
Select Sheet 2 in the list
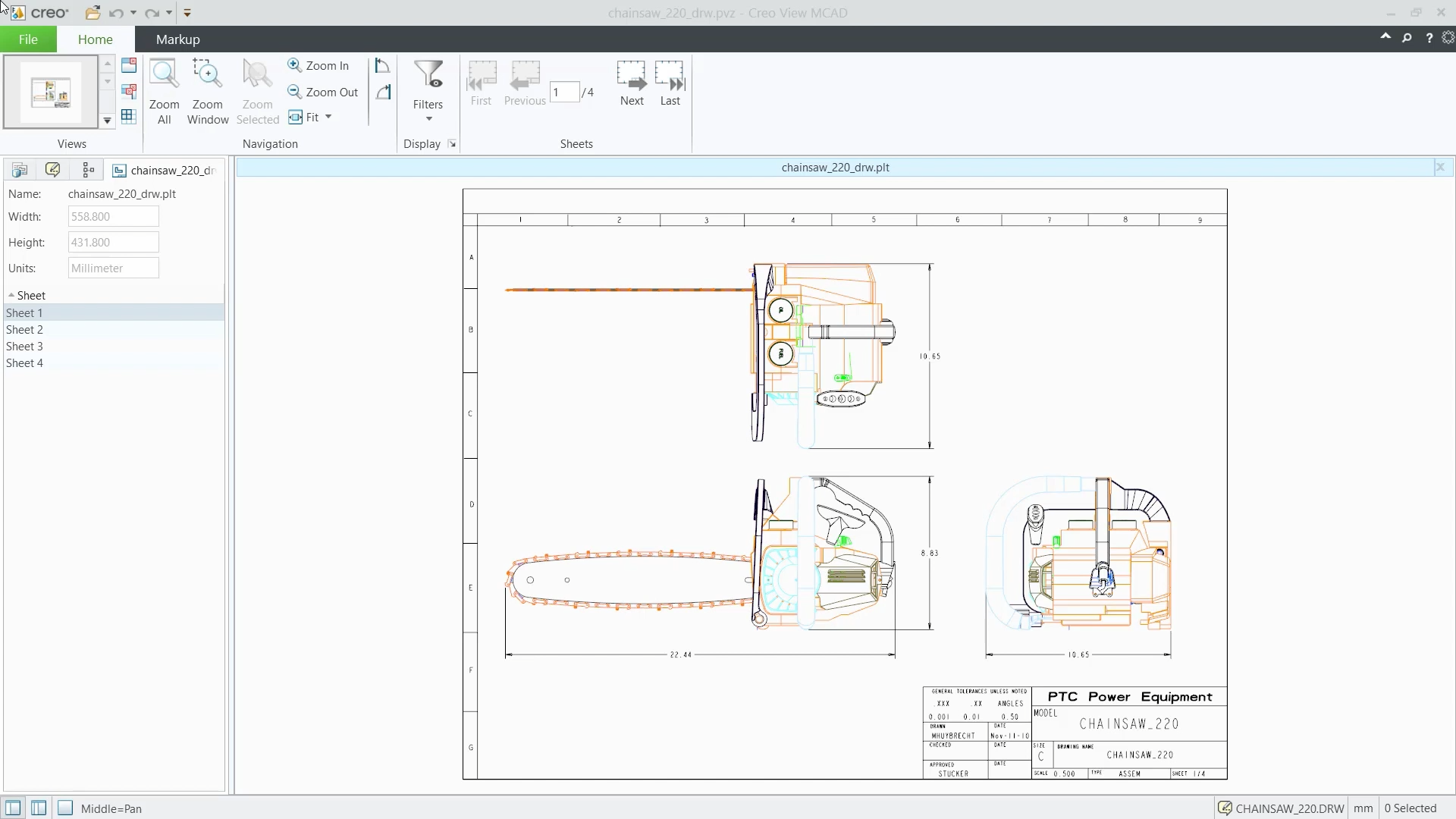pos(114,330)
